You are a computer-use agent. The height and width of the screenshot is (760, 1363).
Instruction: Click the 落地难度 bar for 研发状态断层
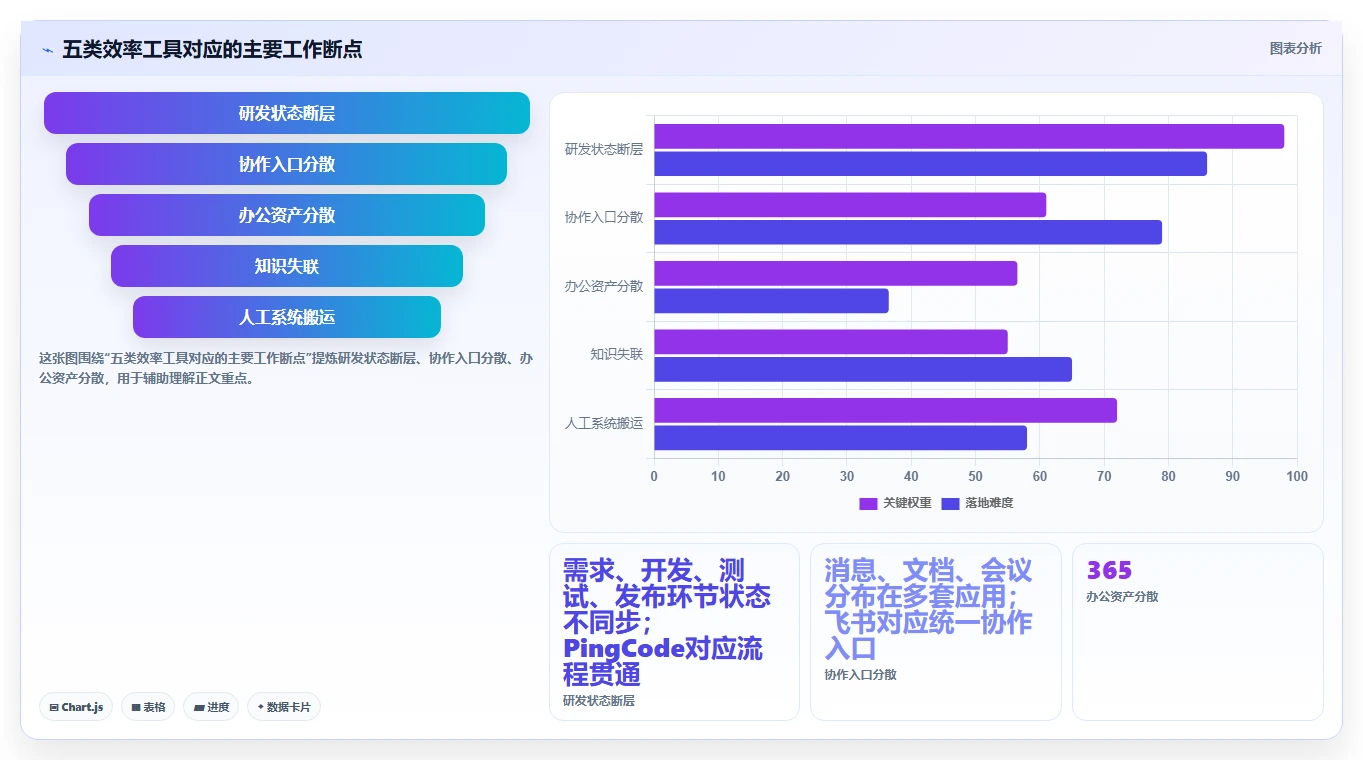tap(930, 164)
